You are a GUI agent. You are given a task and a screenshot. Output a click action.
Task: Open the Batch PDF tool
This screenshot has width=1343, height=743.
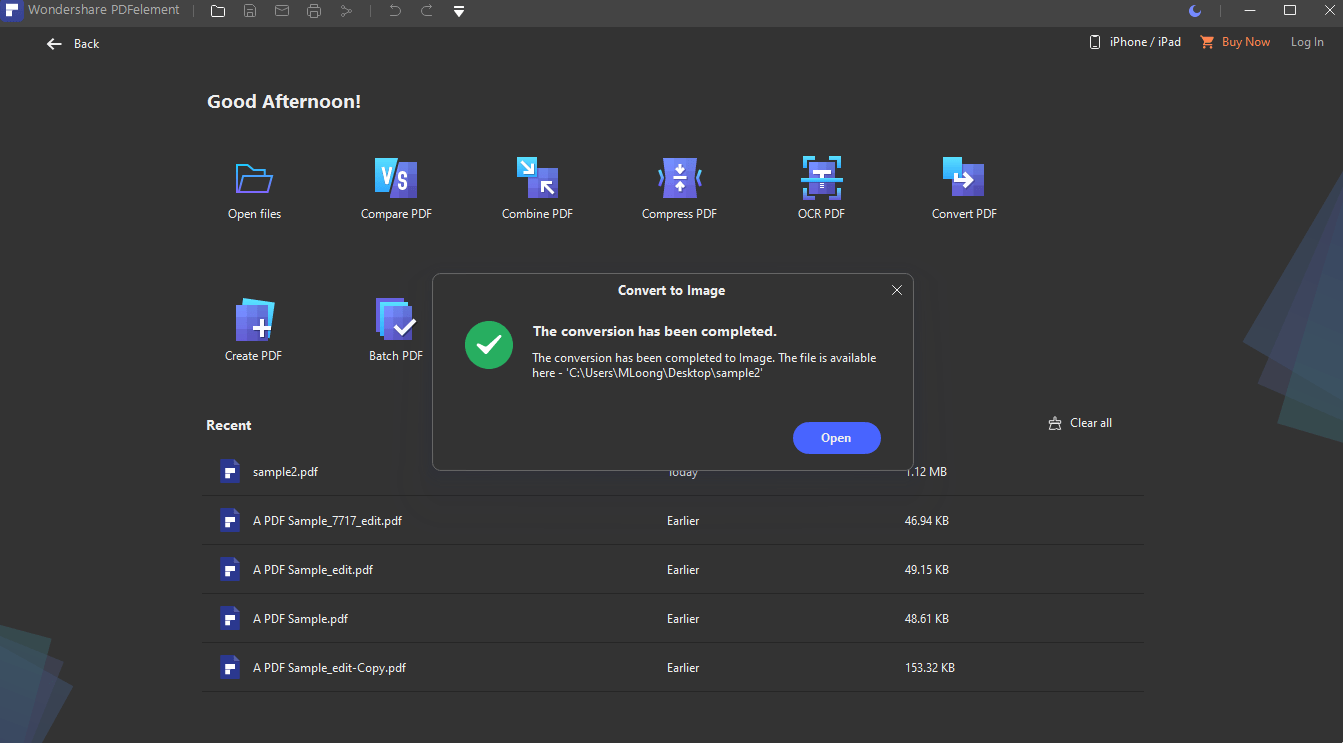(396, 321)
